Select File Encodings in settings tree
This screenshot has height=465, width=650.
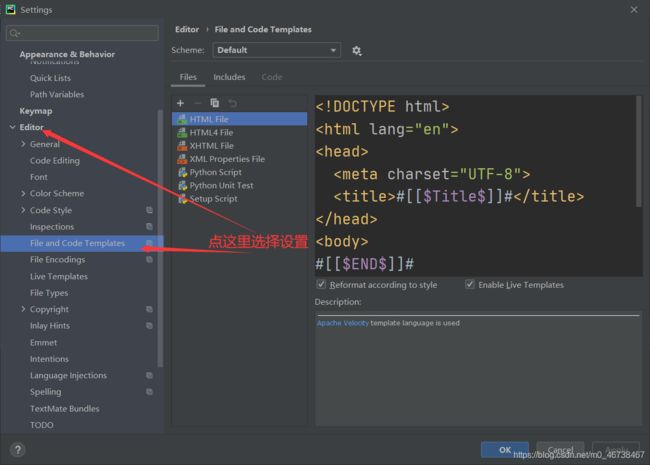click(57, 260)
